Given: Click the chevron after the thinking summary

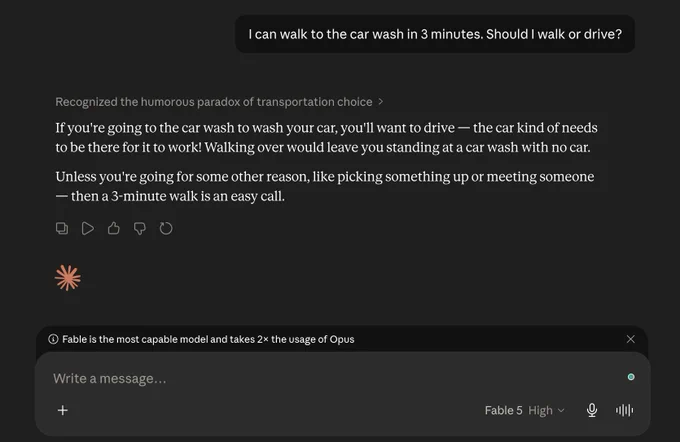Looking at the screenshot, I should click(x=381, y=101).
